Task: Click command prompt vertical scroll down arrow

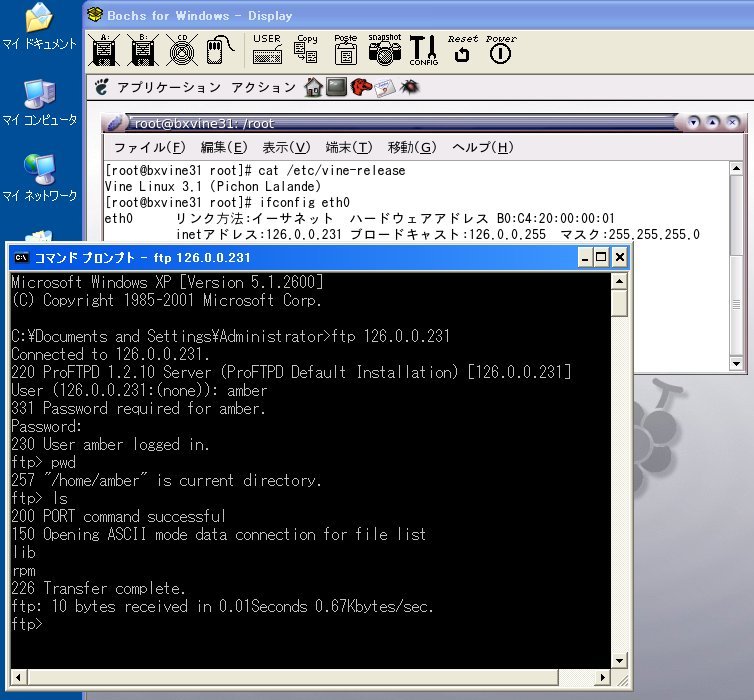Action: (x=619, y=661)
